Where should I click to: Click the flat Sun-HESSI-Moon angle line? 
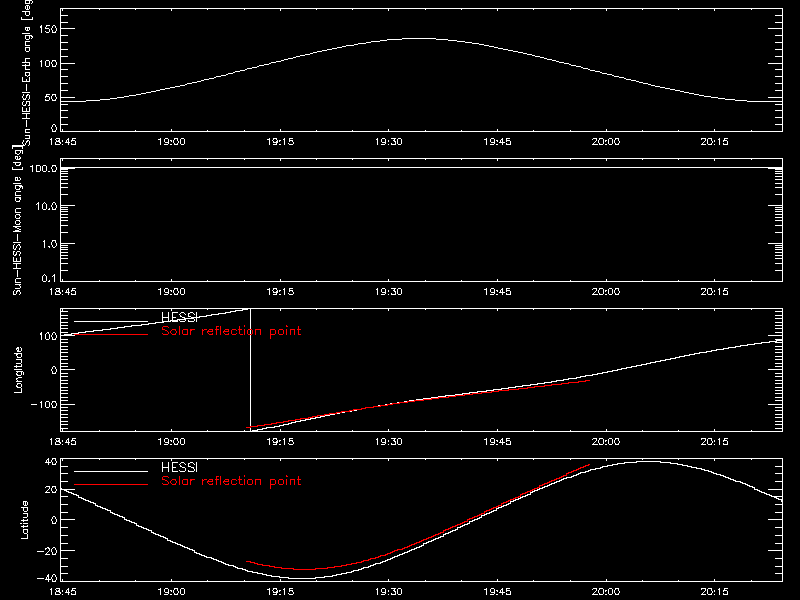click(x=421, y=167)
